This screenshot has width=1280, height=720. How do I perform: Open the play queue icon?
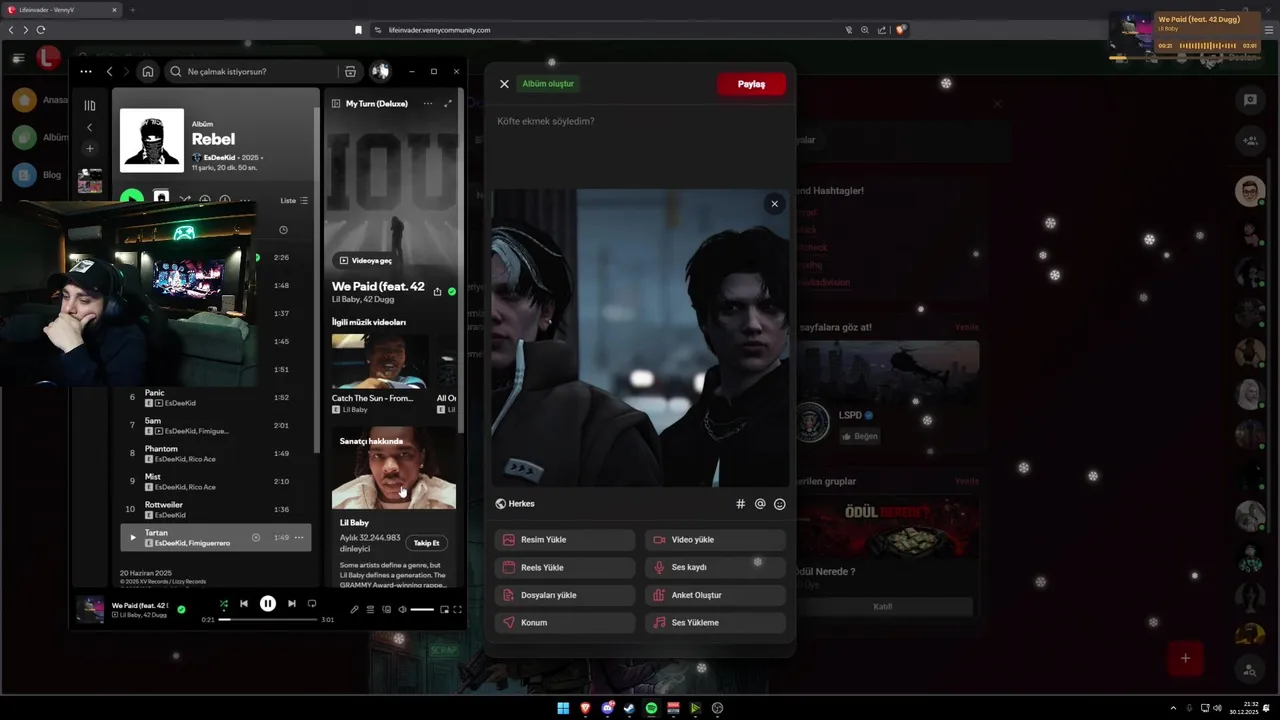[370, 610]
